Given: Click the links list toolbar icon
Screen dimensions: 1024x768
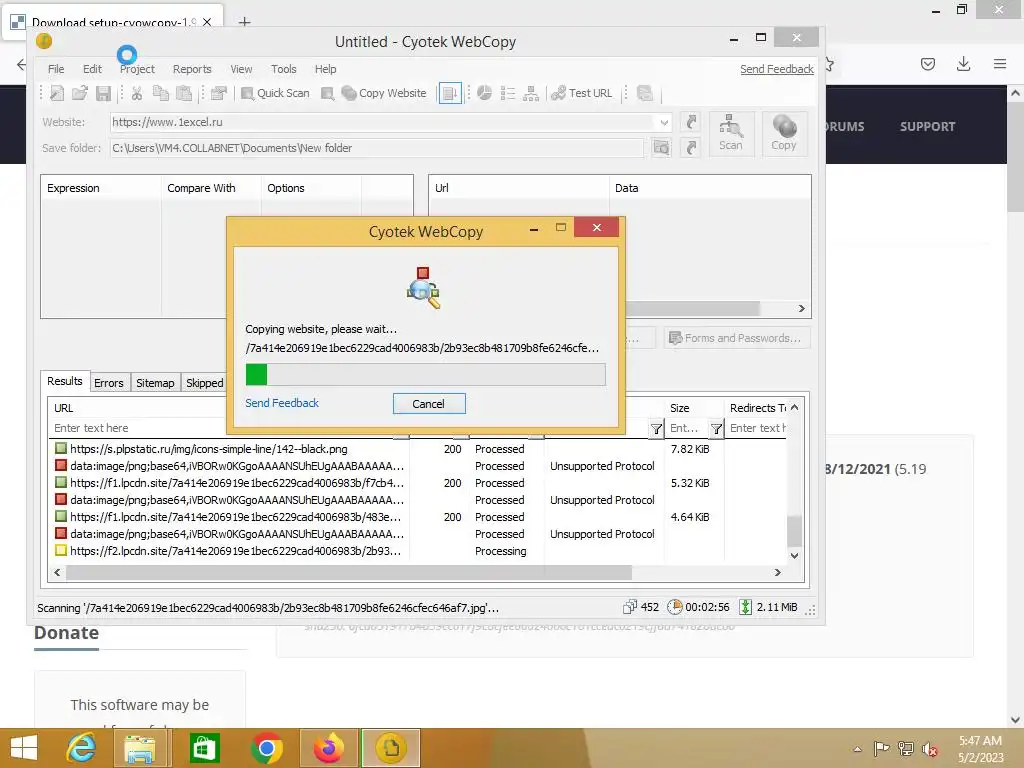Looking at the screenshot, I should pyautogui.click(x=507, y=93).
